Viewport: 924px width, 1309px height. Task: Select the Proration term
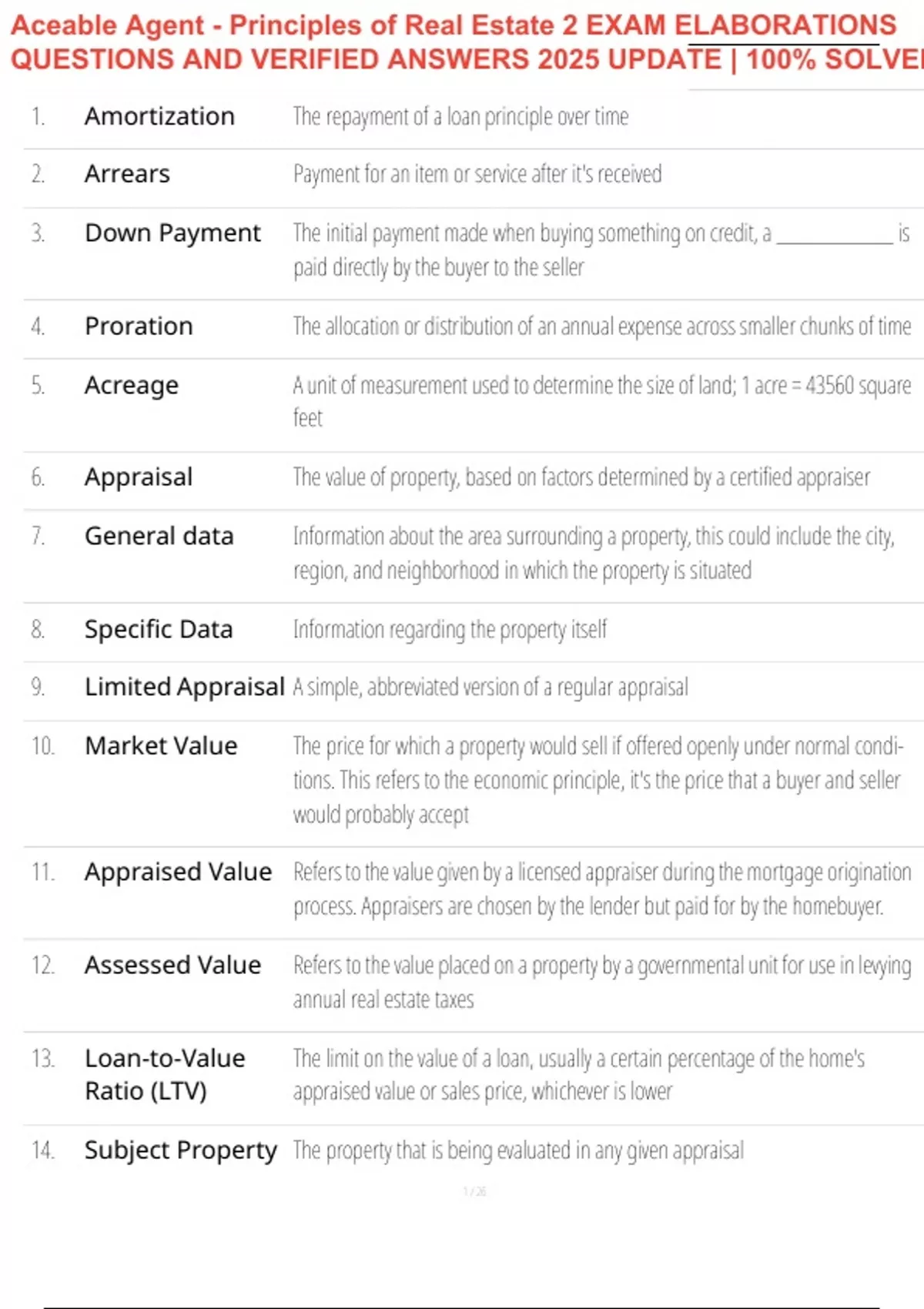[x=139, y=326]
